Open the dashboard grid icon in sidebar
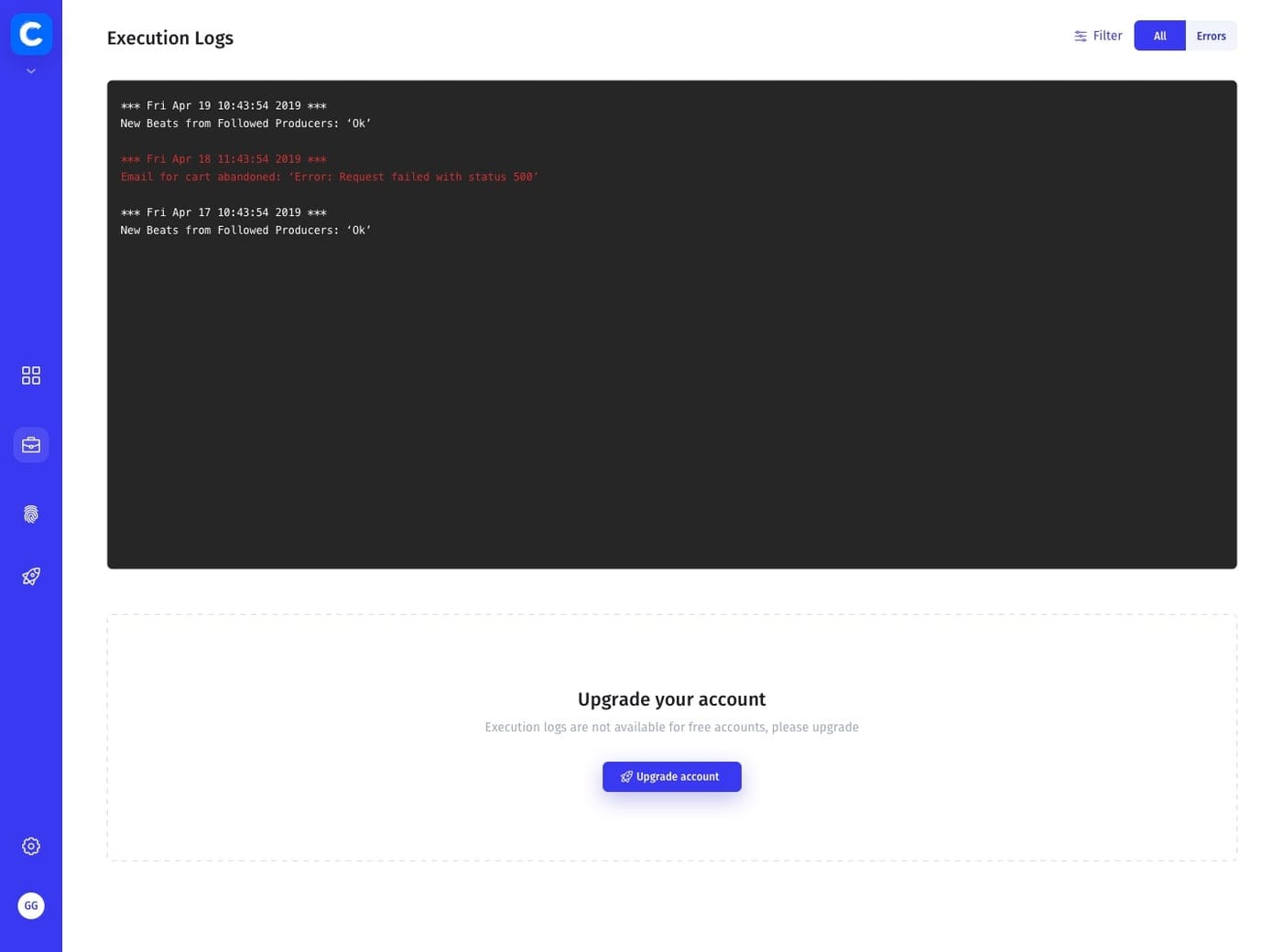The height and width of the screenshot is (952, 1282). (31, 375)
